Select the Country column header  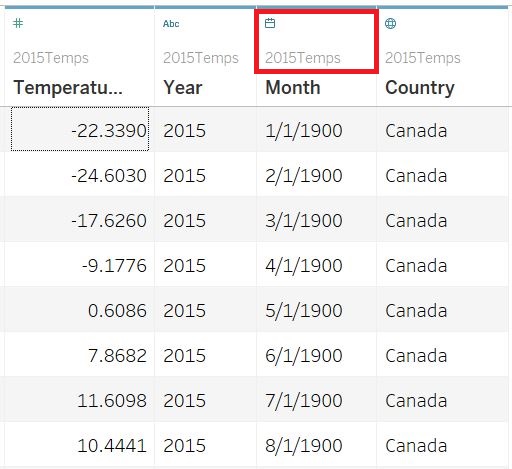(420, 88)
